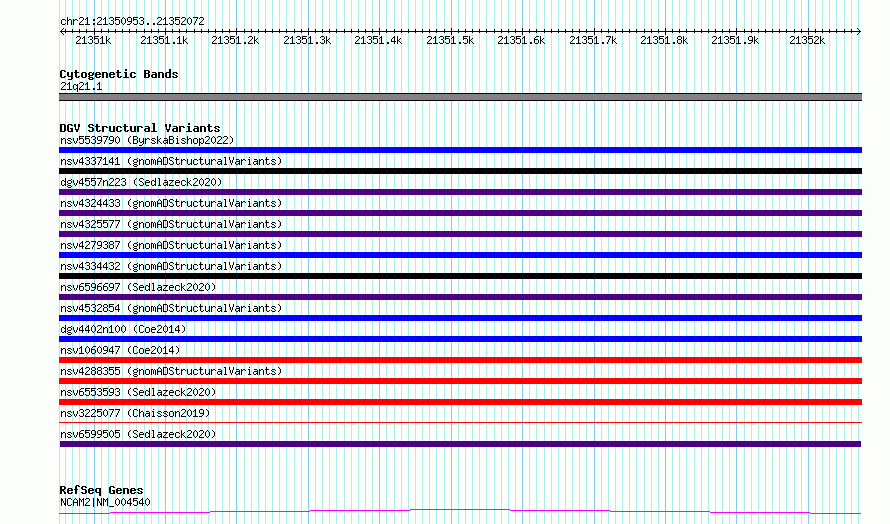
Task: Click the nsv6596697 (Sedlazeck2020) label
Action: (x=138, y=287)
